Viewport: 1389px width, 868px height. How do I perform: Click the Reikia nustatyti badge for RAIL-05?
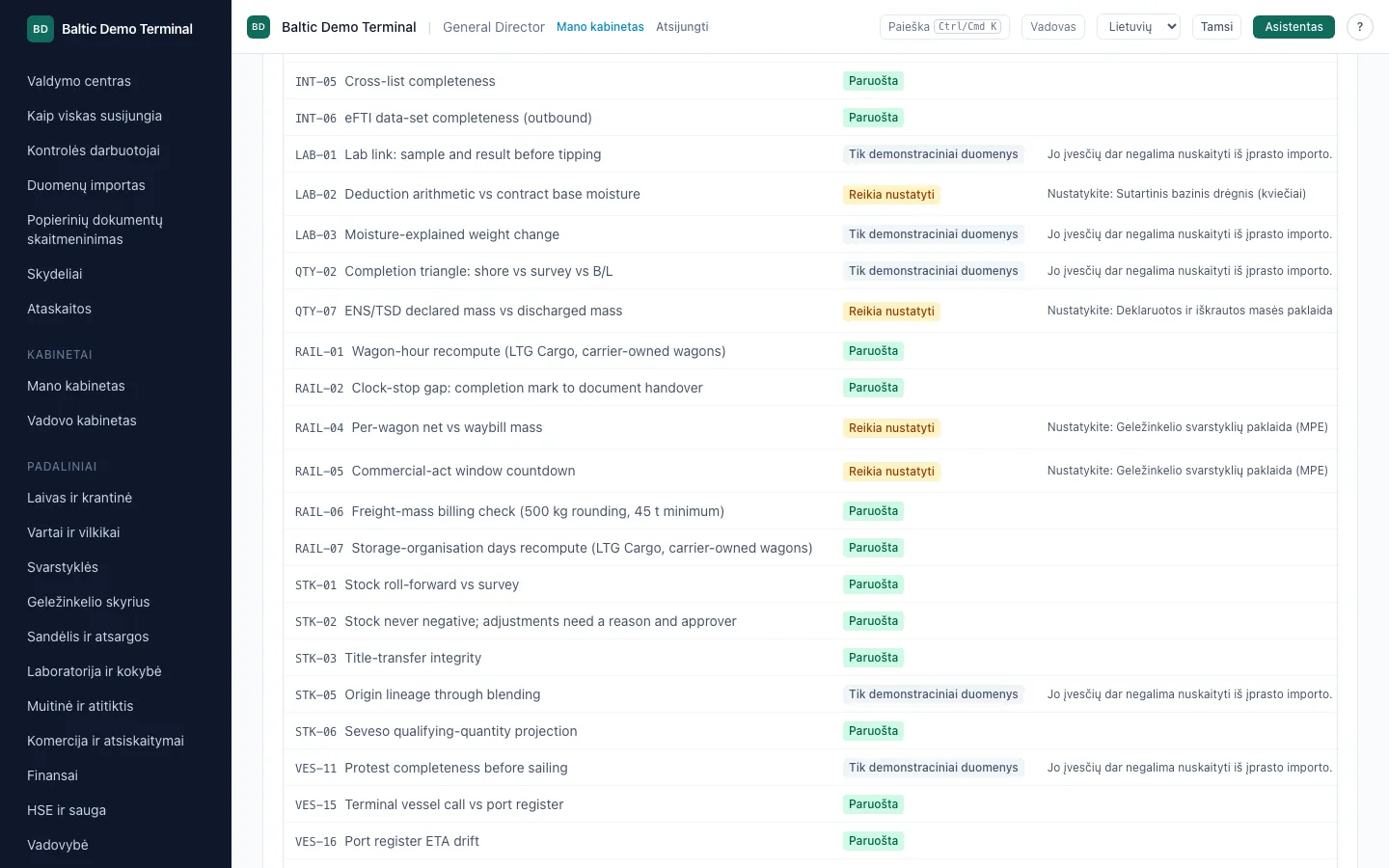[891, 472]
